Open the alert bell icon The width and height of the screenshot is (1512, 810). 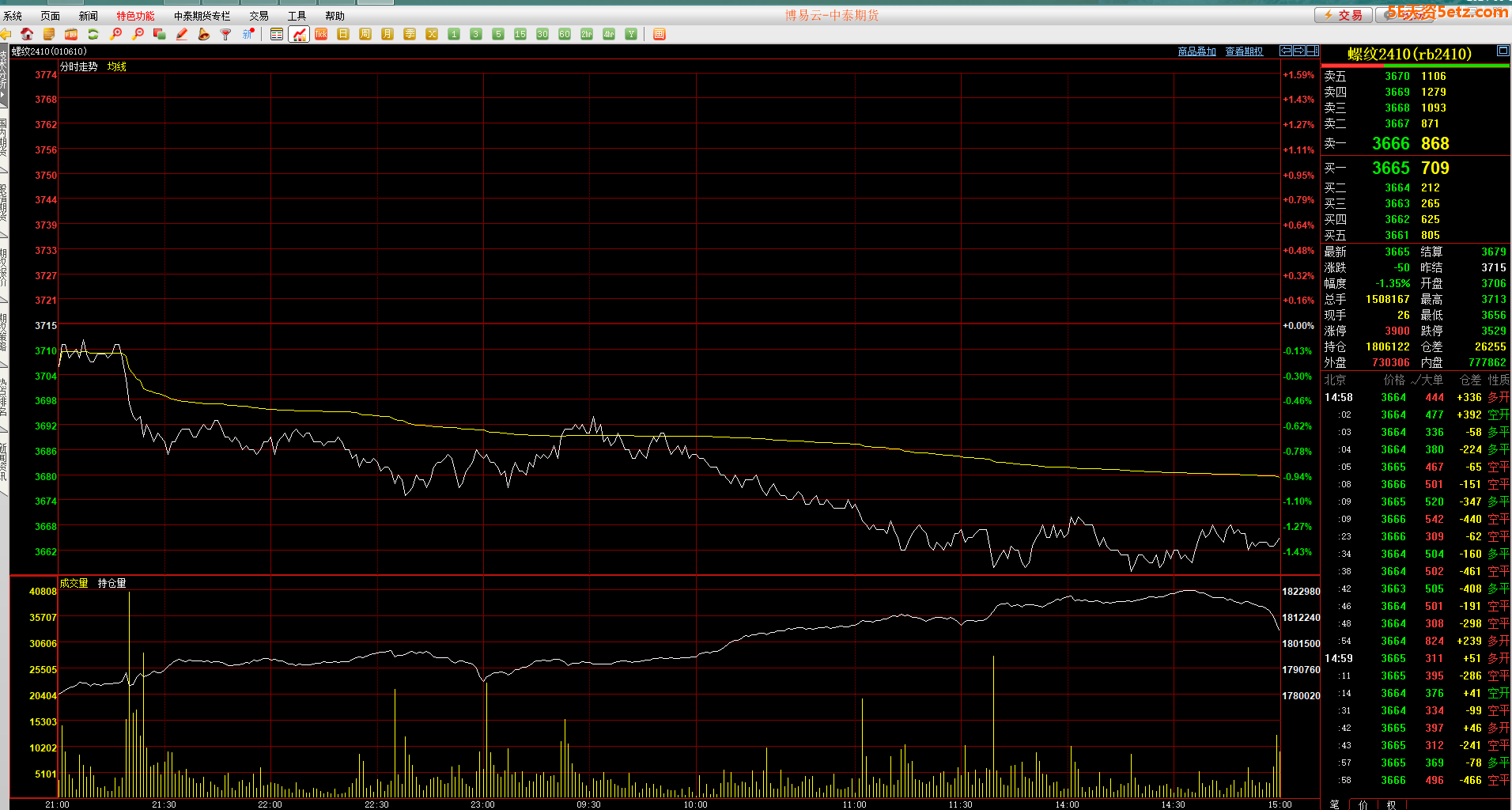pyautogui.click(x=204, y=34)
